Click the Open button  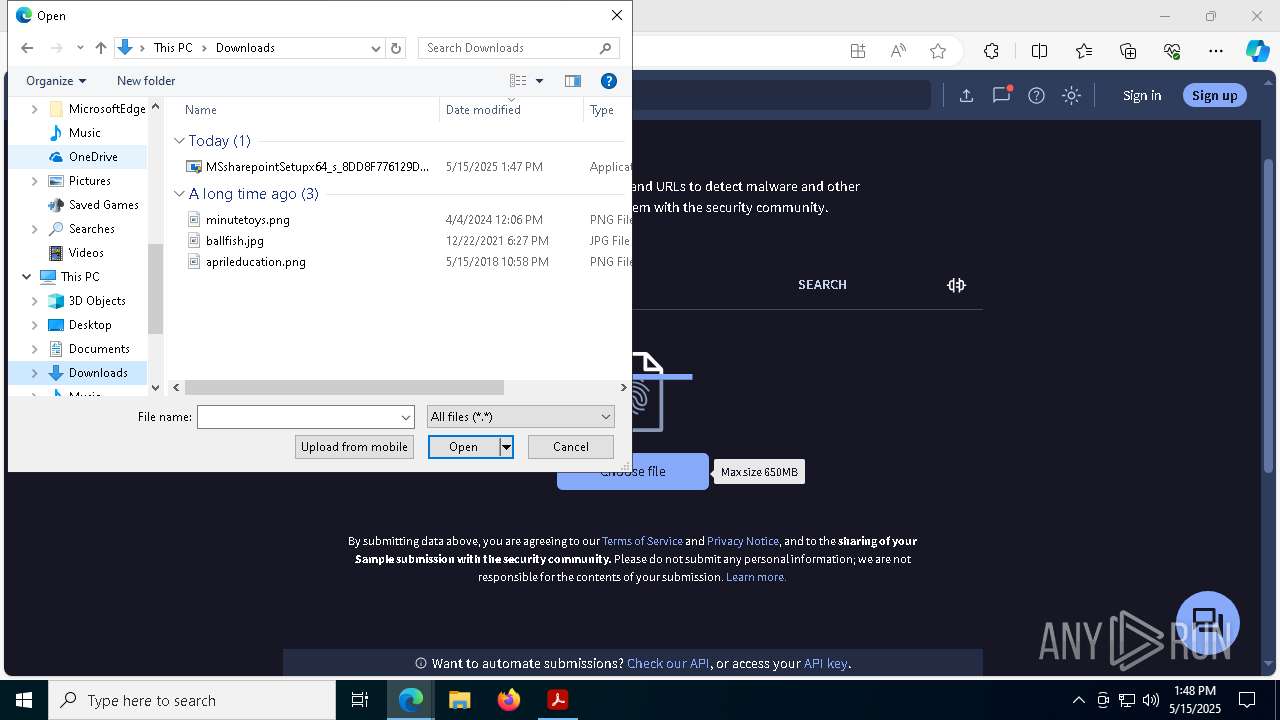pos(464,447)
